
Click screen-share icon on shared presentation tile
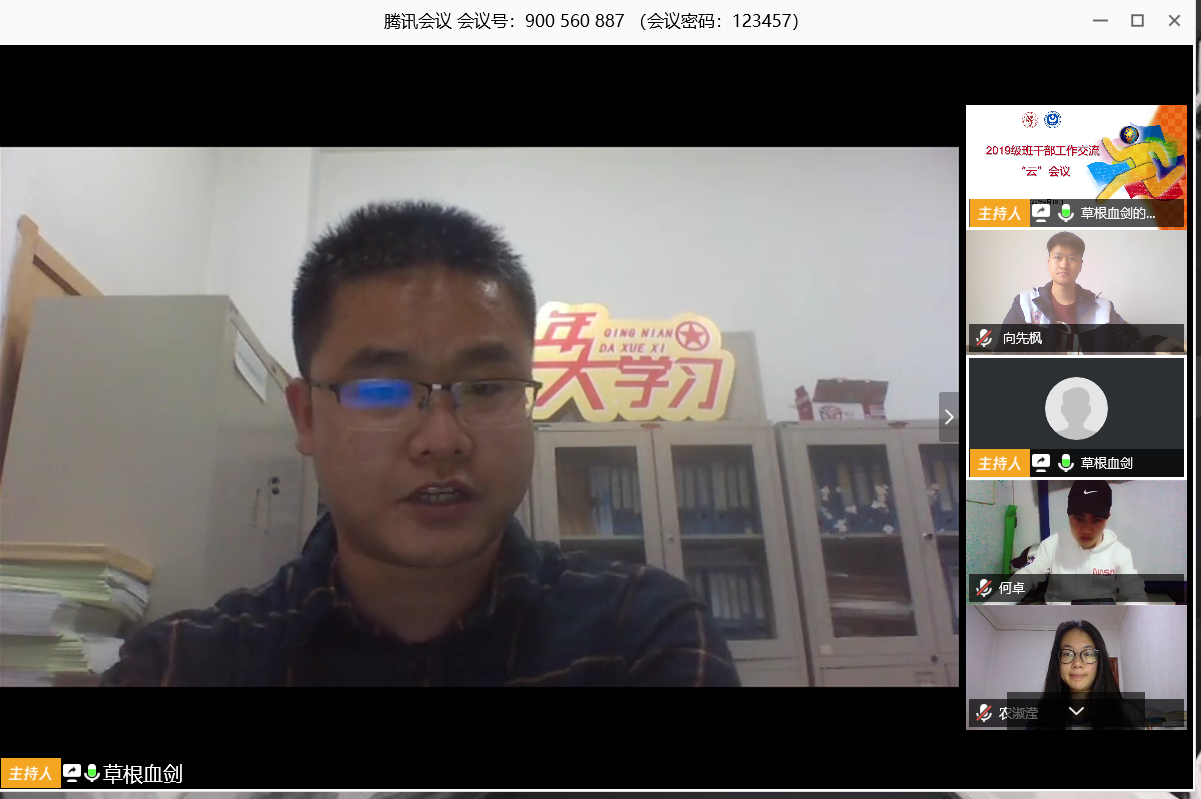[x=1042, y=213]
